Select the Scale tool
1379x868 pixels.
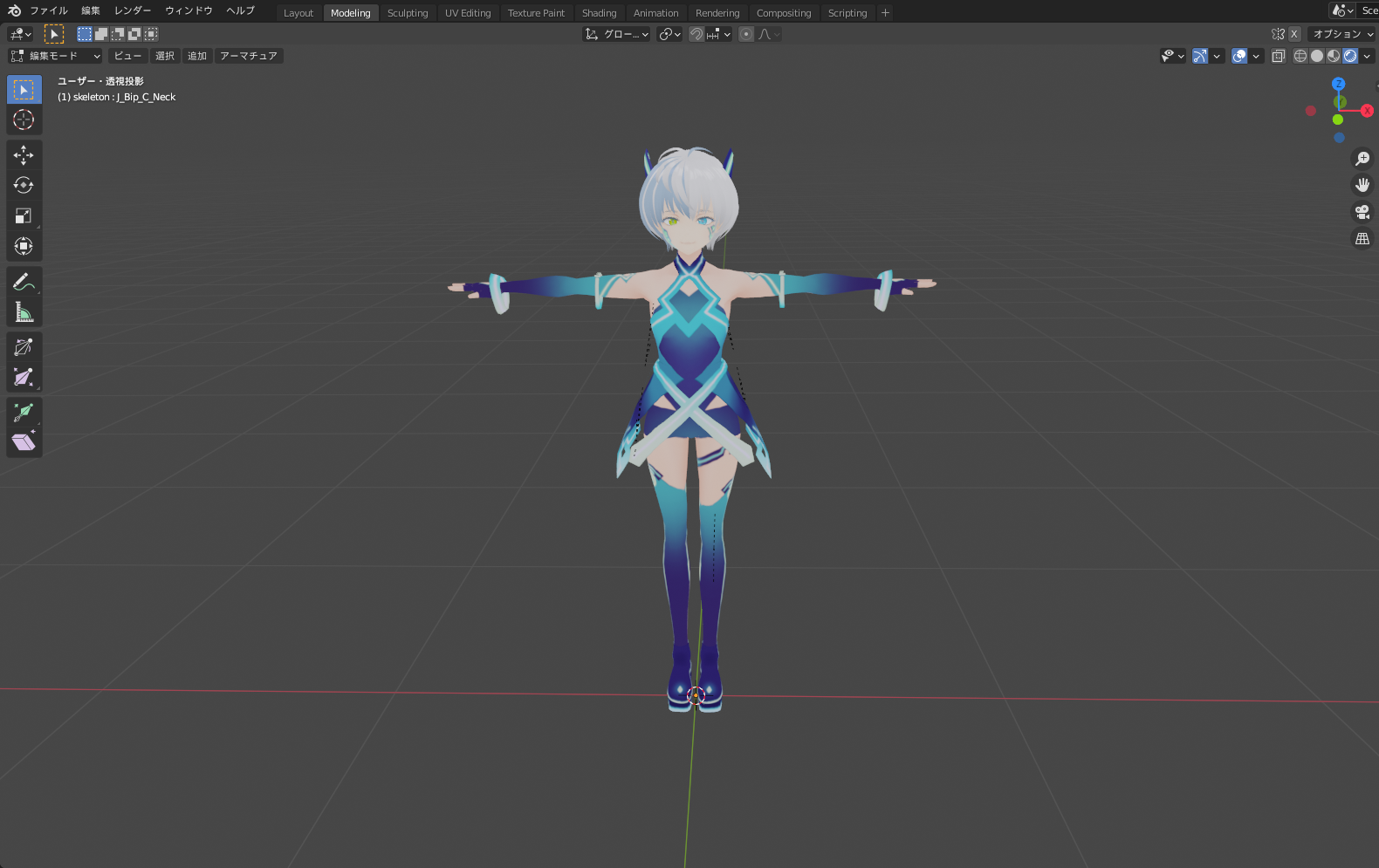click(24, 215)
